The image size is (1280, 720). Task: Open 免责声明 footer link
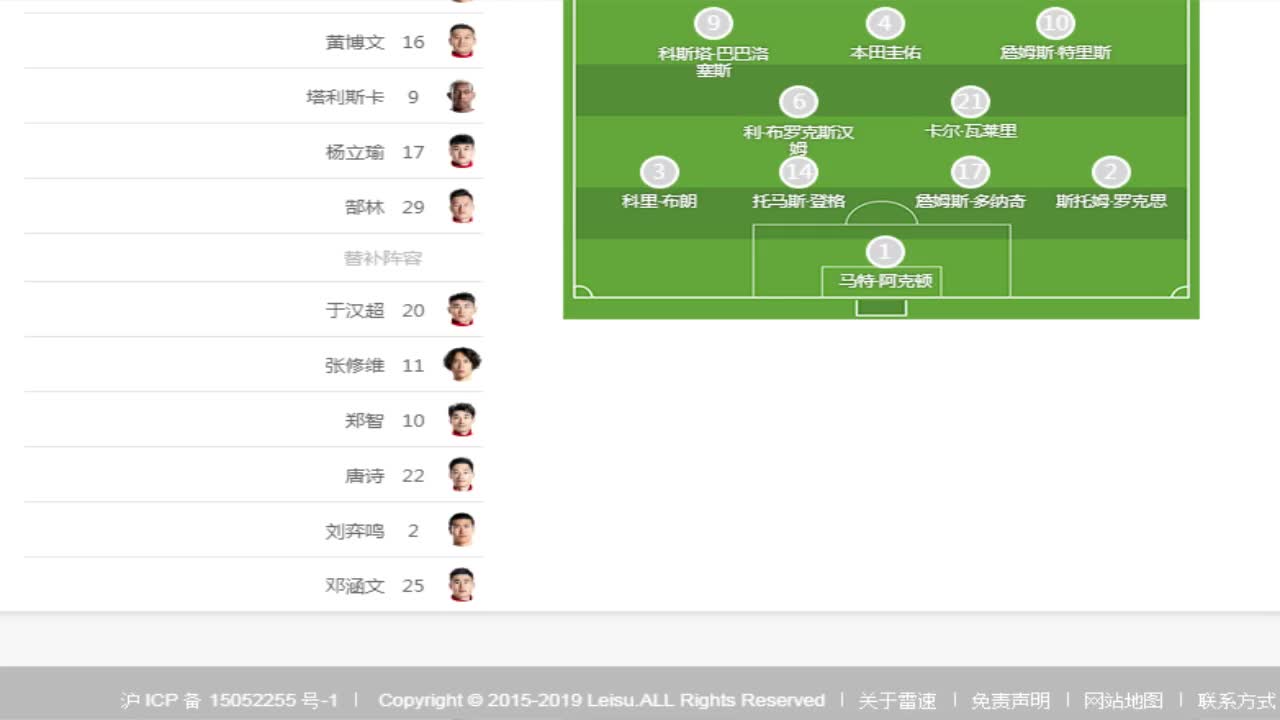pos(1010,701)
